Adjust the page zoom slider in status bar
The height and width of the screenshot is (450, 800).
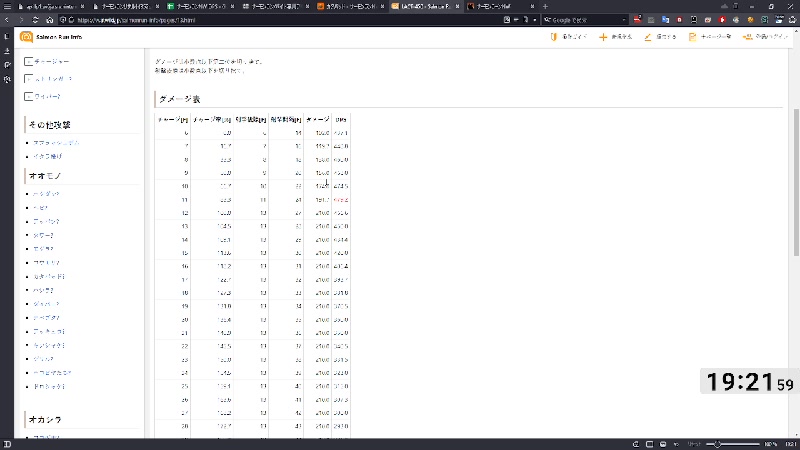point(719,443)
